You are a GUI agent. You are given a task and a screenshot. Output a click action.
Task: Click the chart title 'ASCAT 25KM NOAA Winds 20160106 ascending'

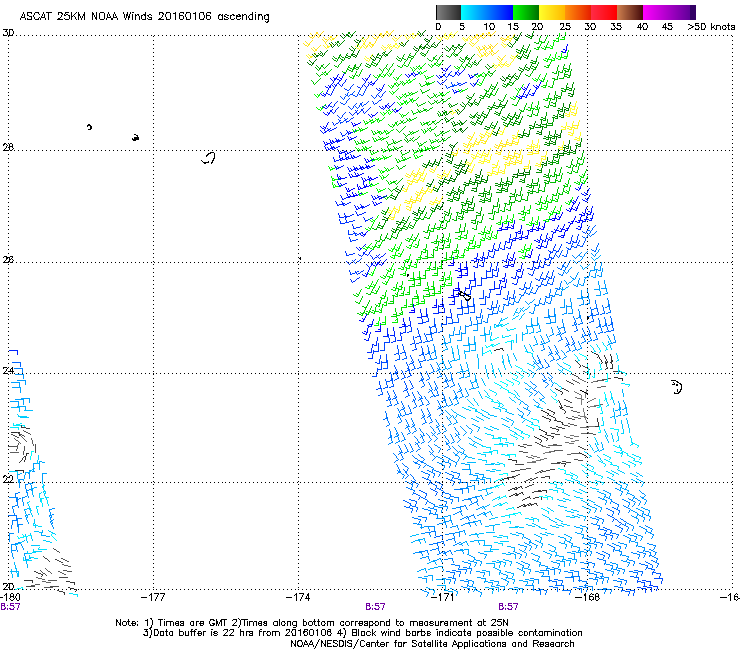144,17
